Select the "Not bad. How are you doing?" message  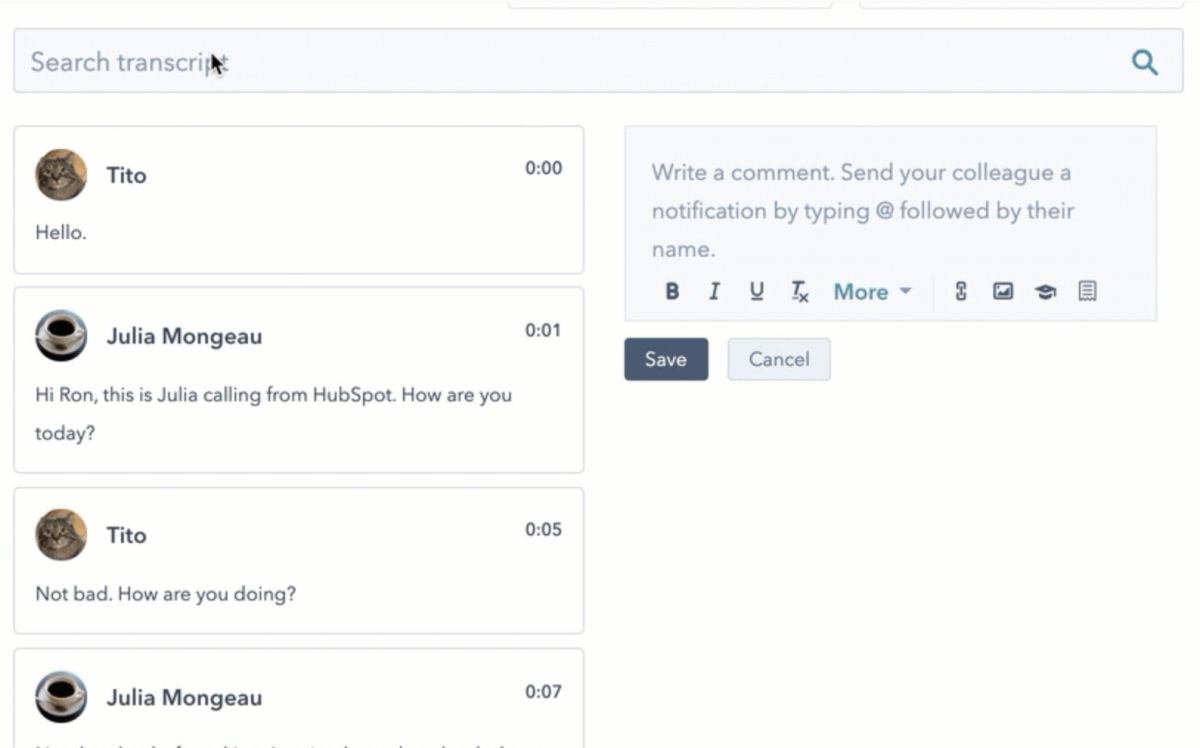click(x=166, y=594)
